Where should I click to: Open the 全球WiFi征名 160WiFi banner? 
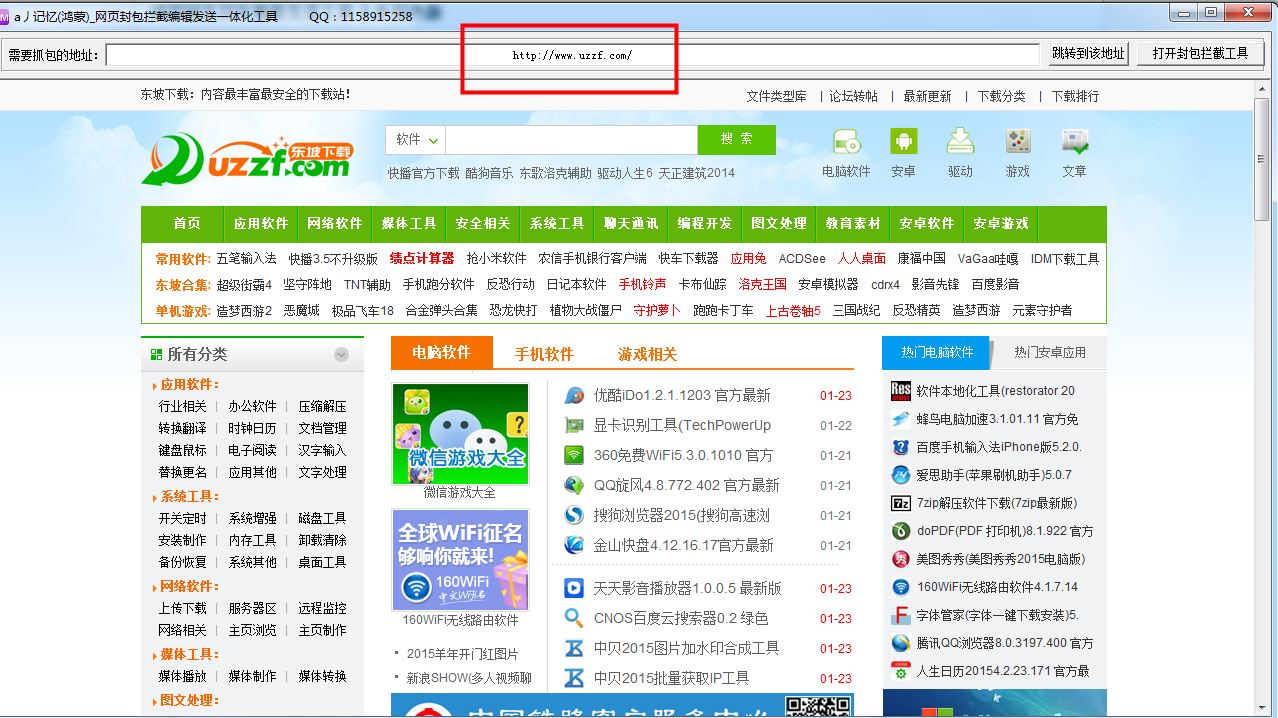[460, 559]
